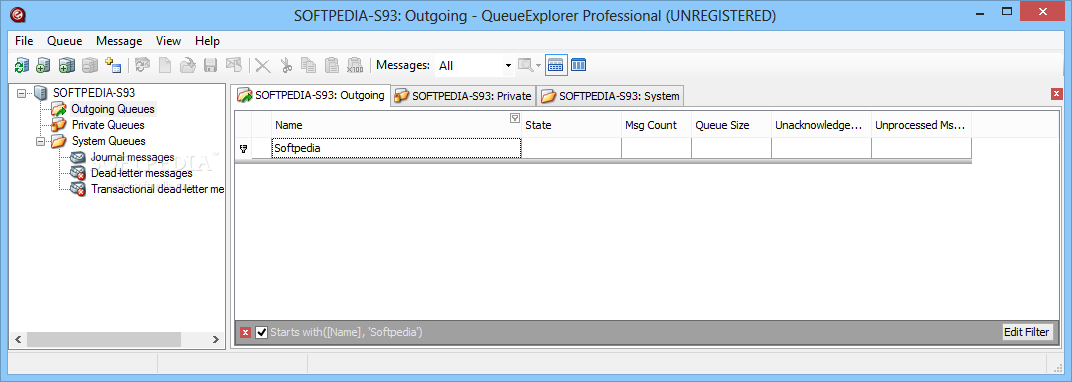Click the add server toolbar icon

(x=44, y=66)
